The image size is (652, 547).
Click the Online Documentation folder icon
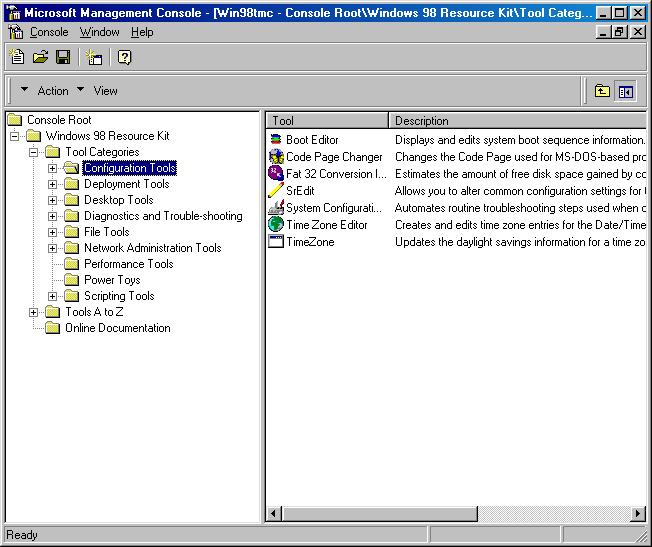(x=52, y=328)
